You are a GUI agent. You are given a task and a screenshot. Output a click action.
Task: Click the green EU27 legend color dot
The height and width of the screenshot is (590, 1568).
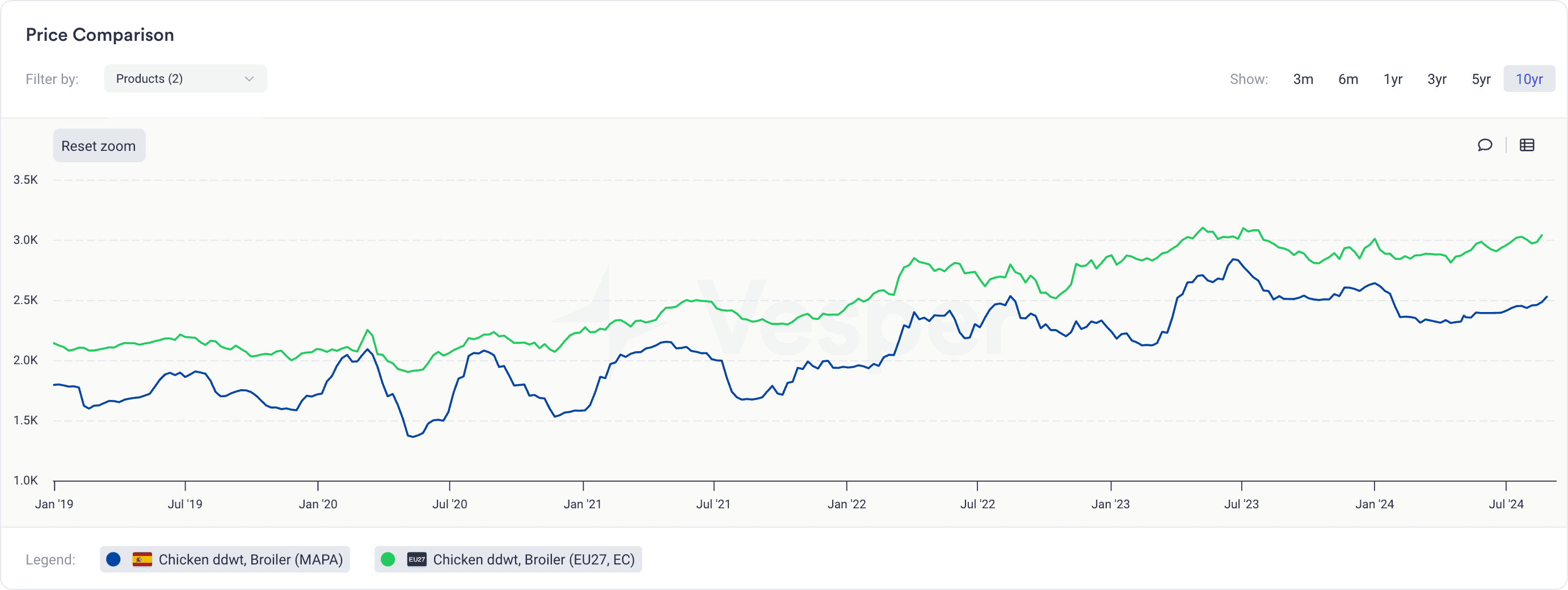(387, 559)
